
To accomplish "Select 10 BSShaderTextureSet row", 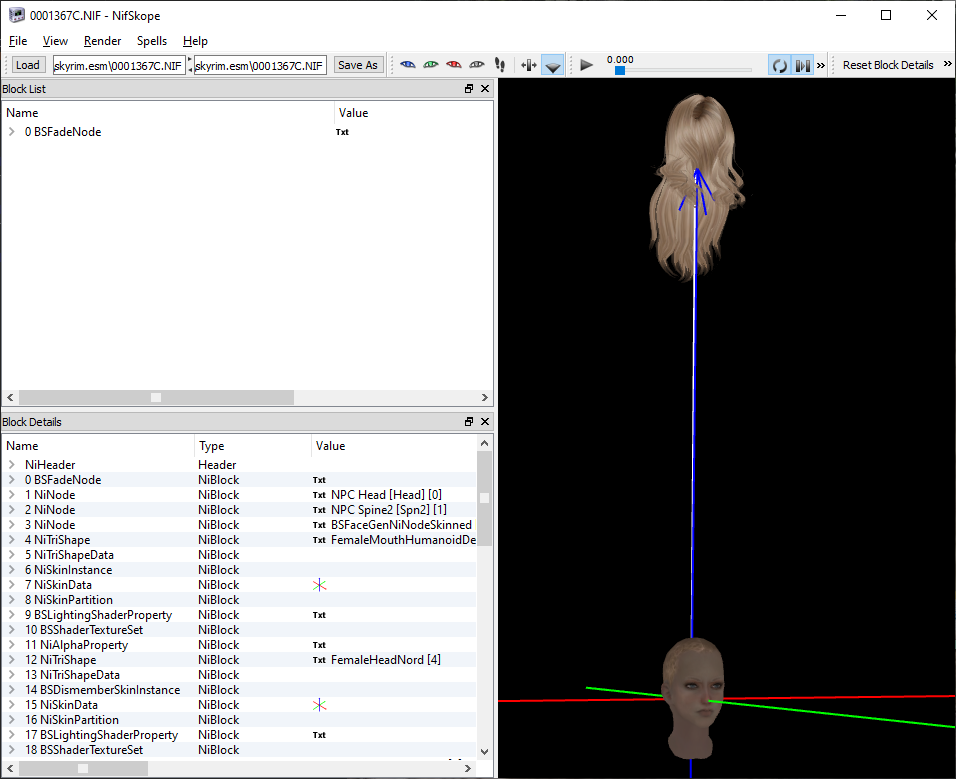I will pos(238,630).
